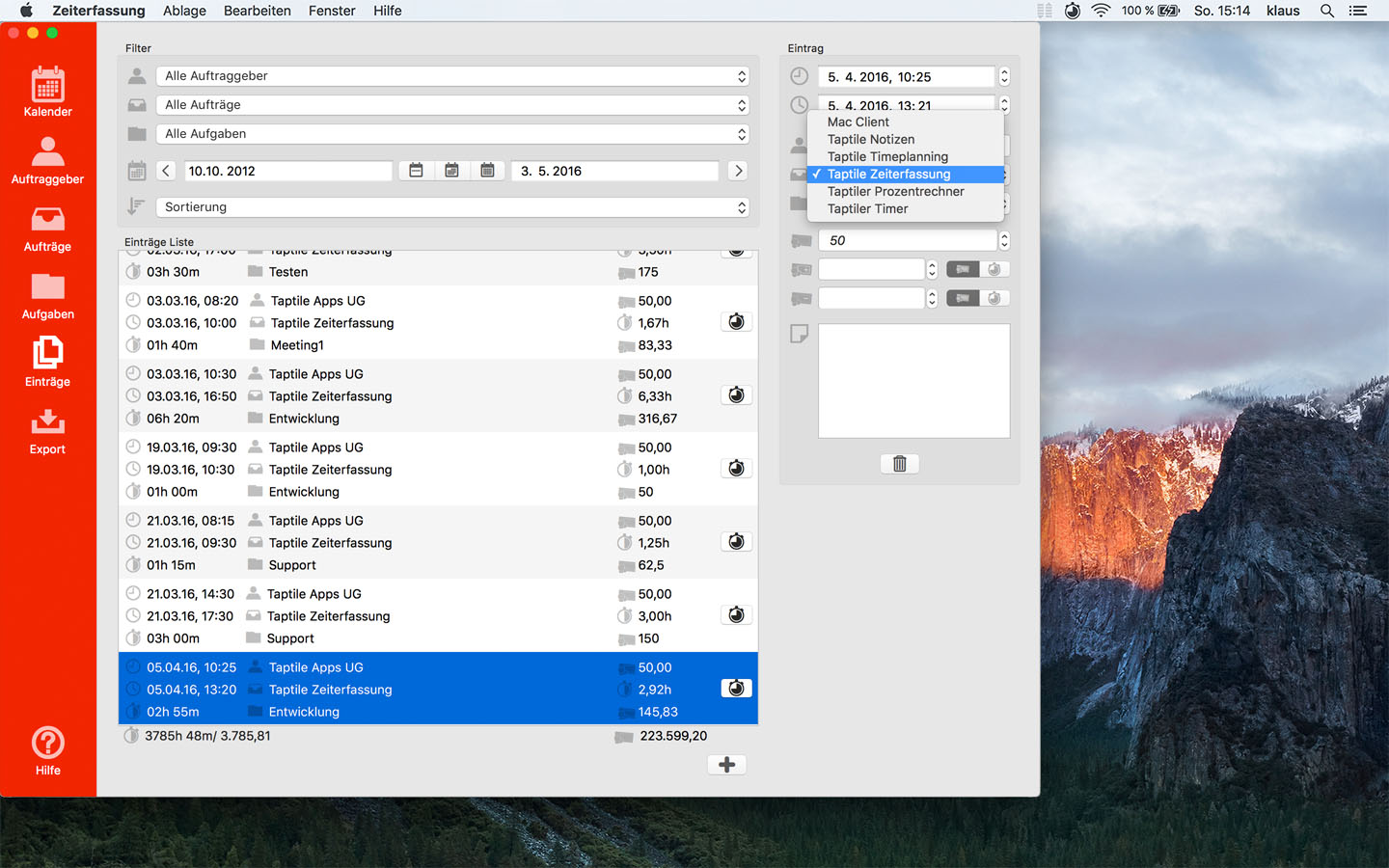Go to the next date range with right arrow

[738, 171]
